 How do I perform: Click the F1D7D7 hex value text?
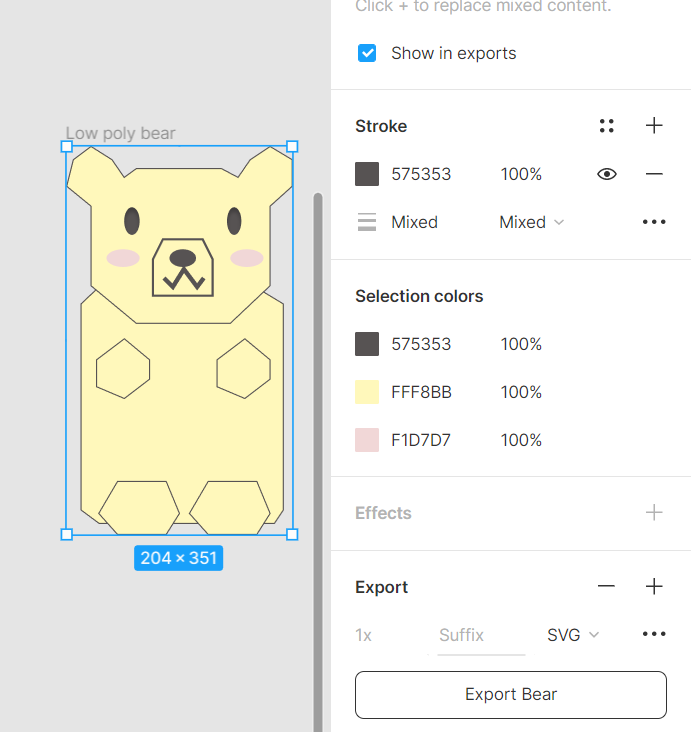421,440
